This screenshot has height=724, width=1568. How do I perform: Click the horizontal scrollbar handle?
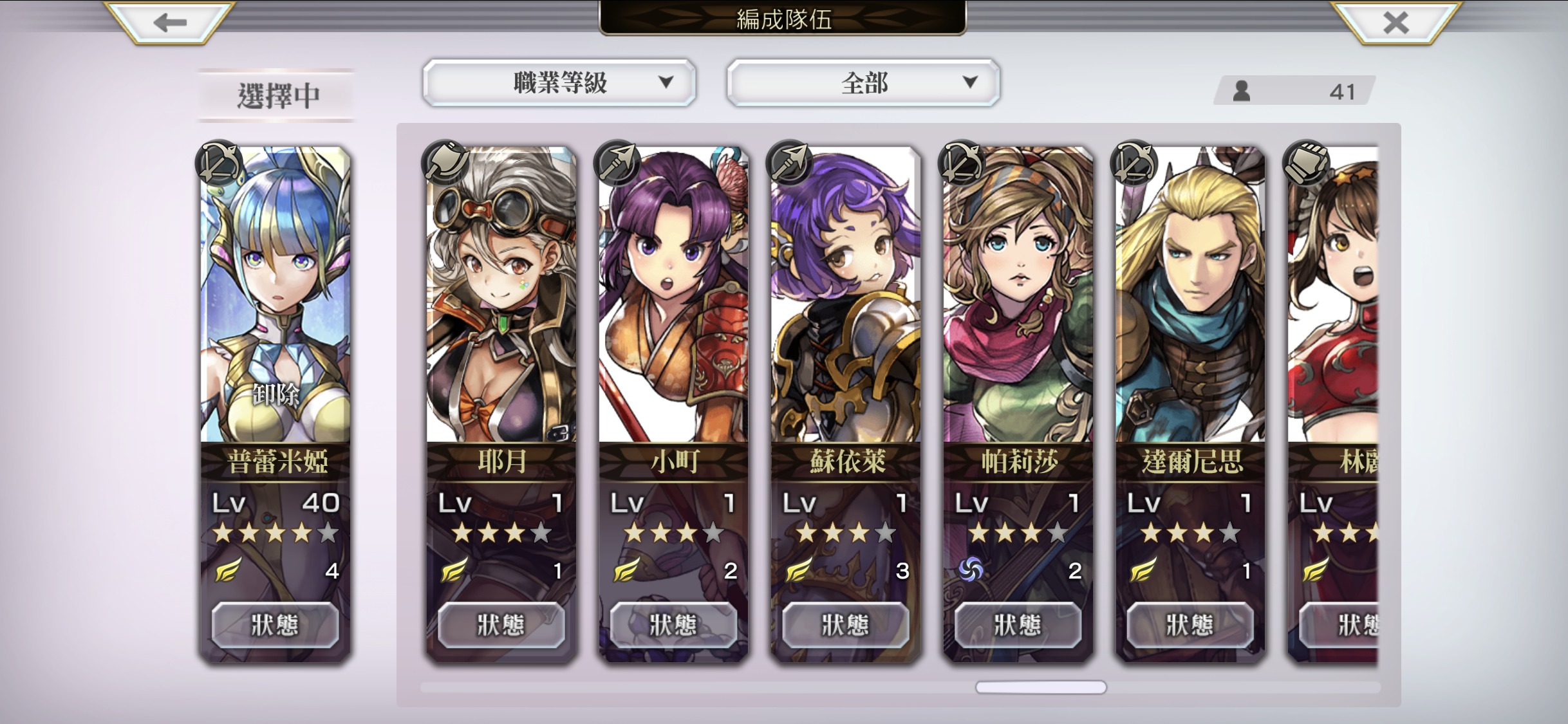click(x=1041, y=687)
